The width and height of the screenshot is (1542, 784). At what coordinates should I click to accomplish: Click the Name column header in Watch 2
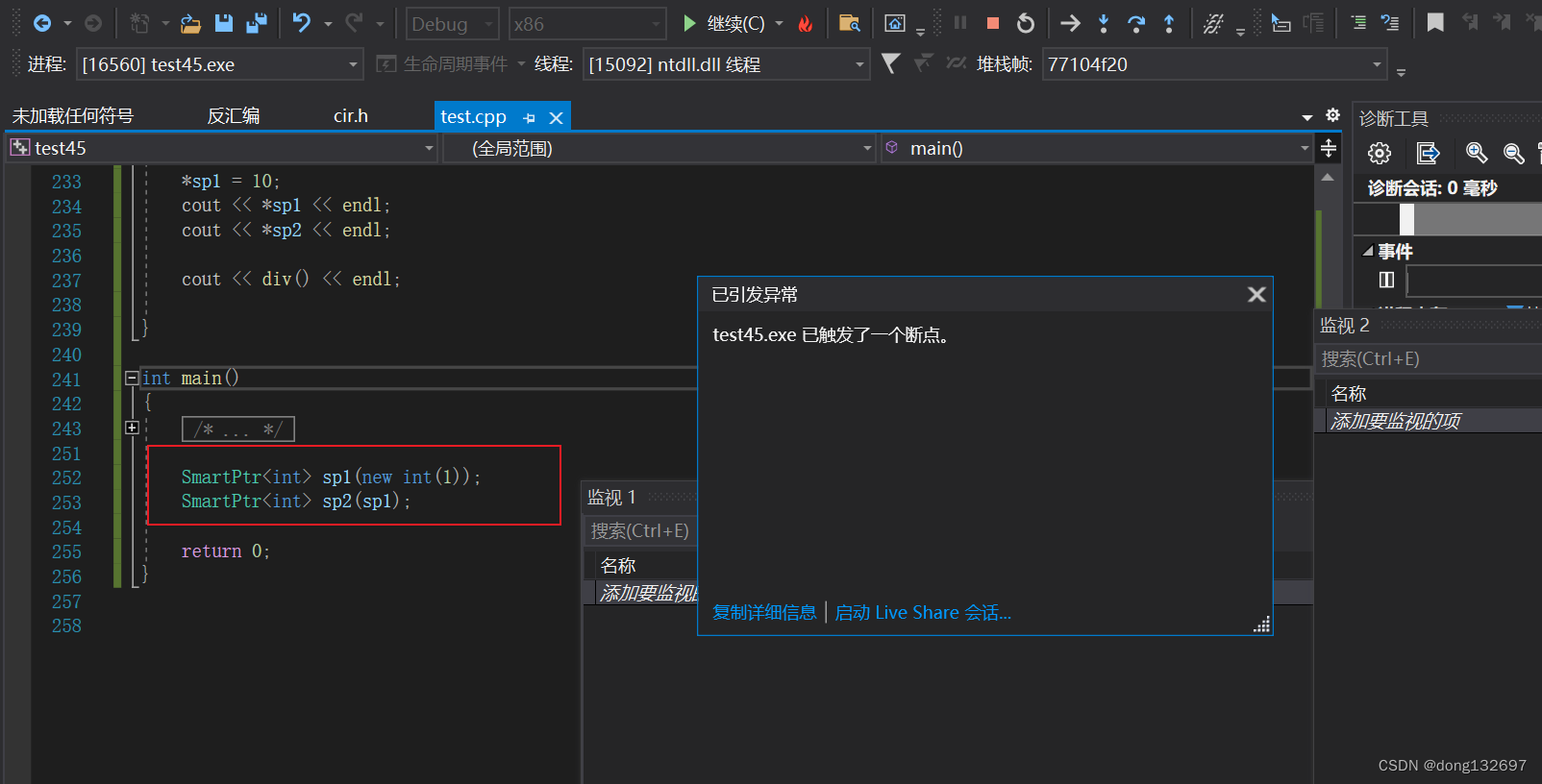1349,394
